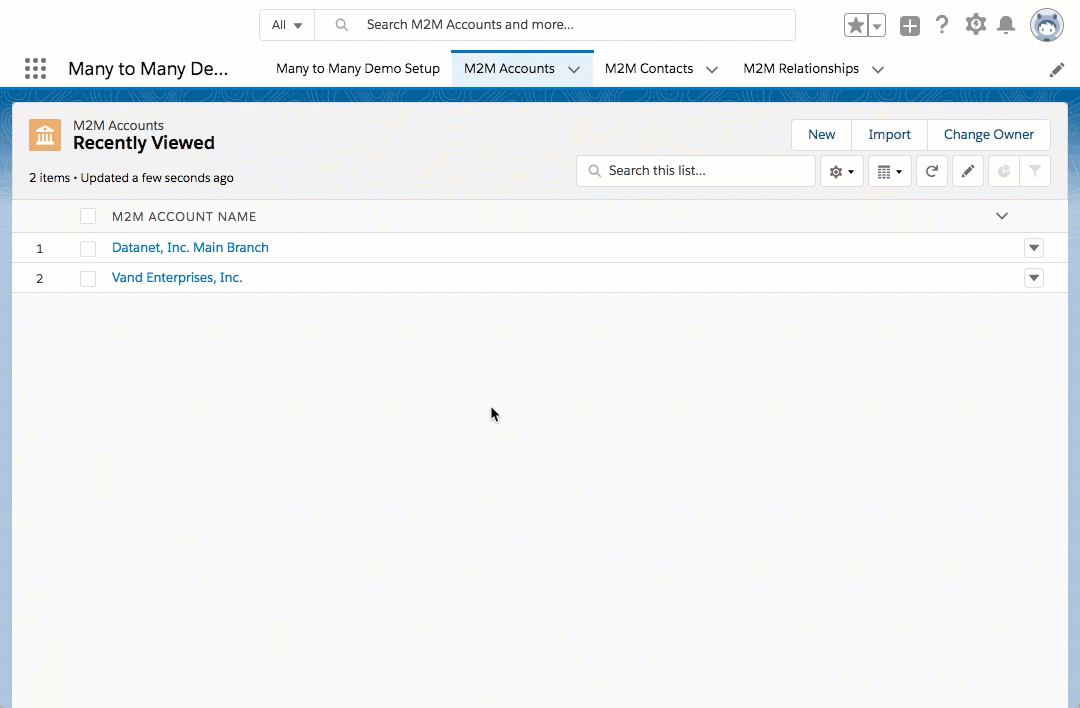Open column actions chevron for M2M Account Name
The width and height of the screenshot is (1080, 708).
1002,216
